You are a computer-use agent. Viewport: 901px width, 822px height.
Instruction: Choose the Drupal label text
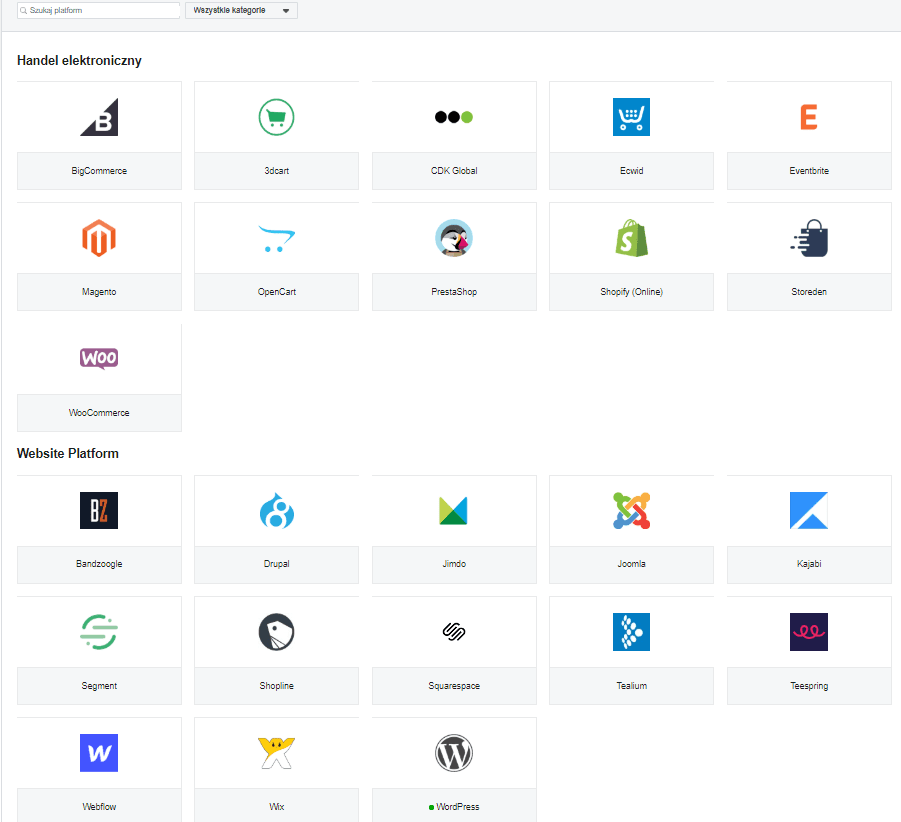point(276,564)
